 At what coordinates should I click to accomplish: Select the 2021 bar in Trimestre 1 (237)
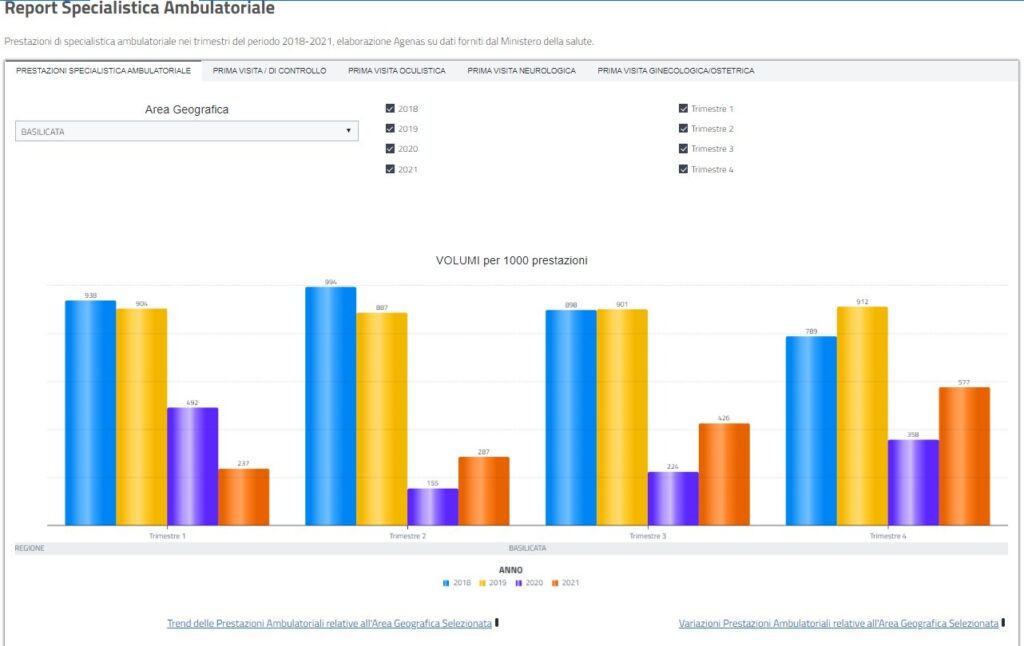click(244, 497)
